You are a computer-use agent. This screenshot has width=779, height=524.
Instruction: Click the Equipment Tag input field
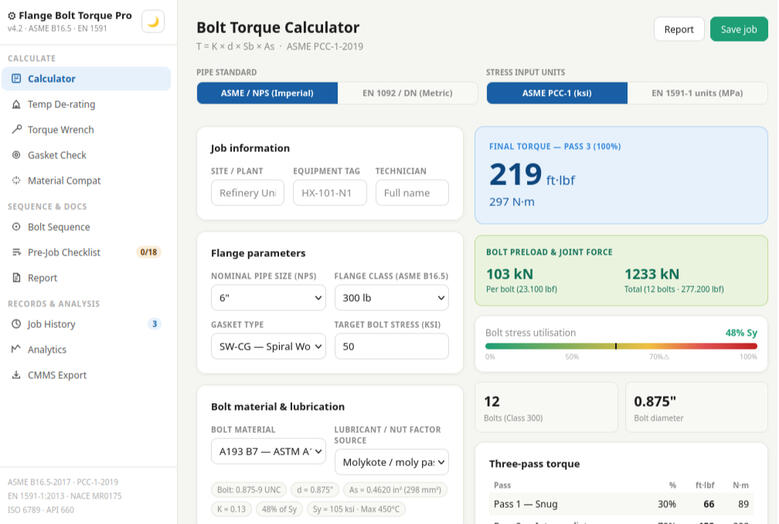click(330, 193)
